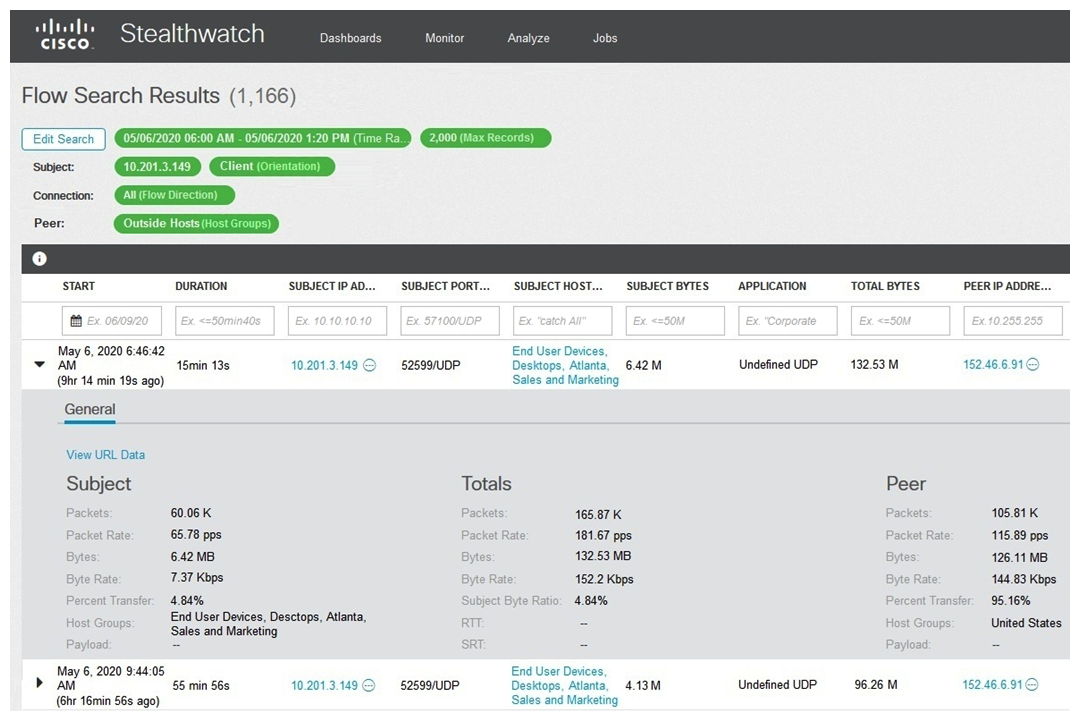Open the host groups link in the 6:46:42 row
This screenshot has height=717, width=1079.
tap(565, 365)
